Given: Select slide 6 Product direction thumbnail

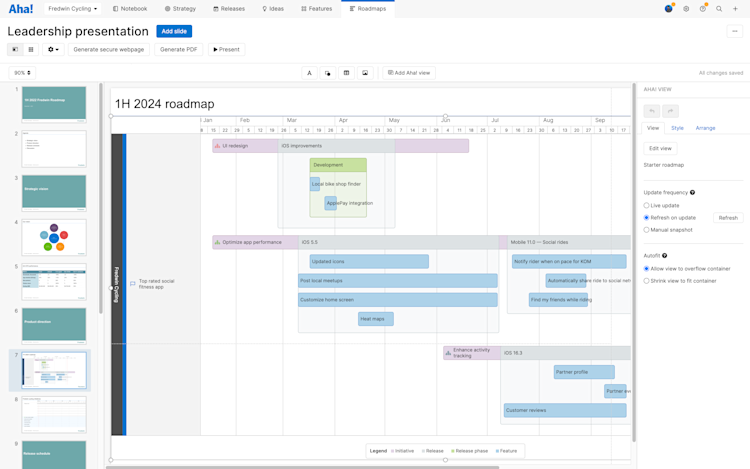Looking at the screenshot, I should [x=54, y=326].
